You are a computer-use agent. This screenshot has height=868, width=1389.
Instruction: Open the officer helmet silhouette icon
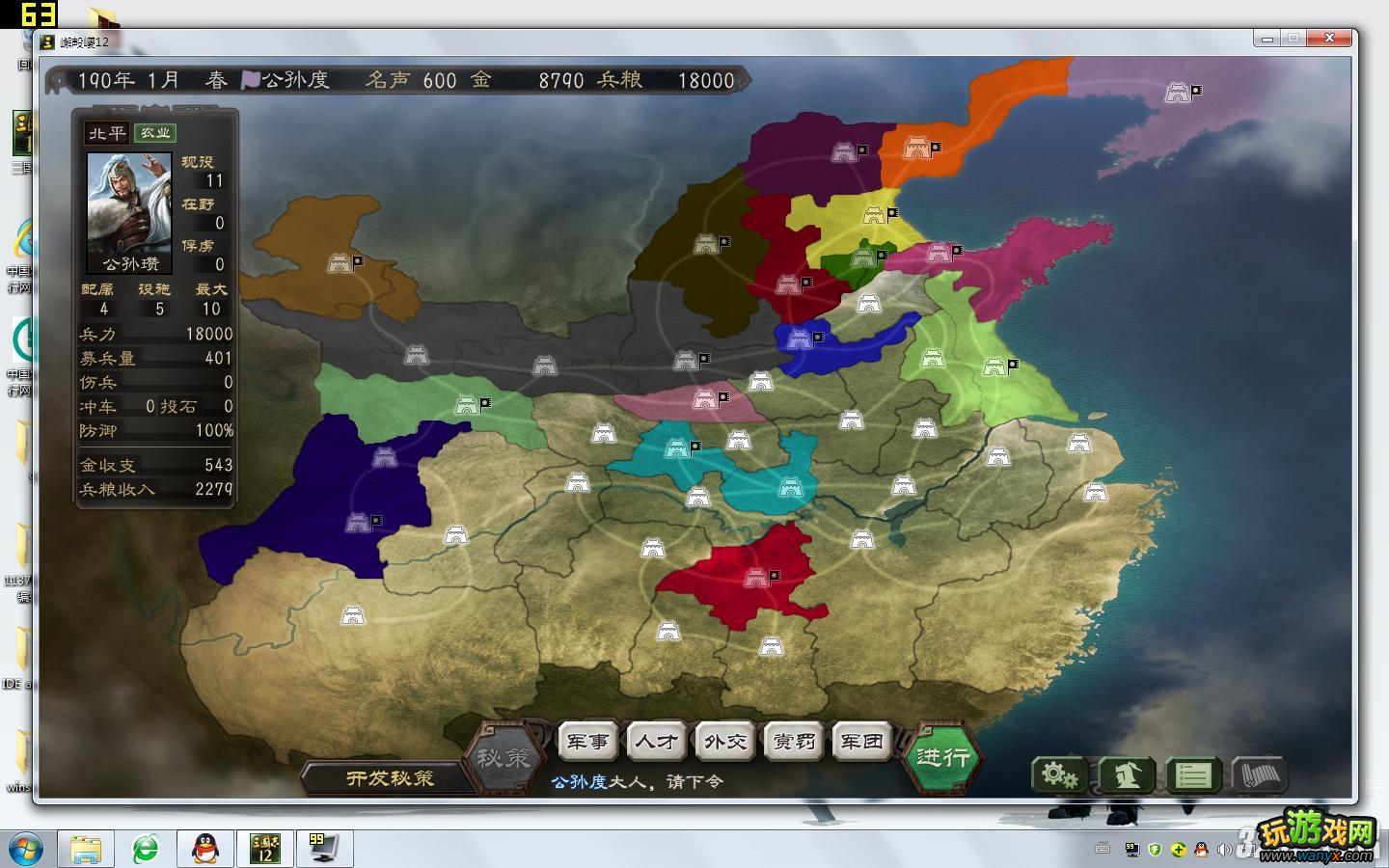click(1126, 775)
